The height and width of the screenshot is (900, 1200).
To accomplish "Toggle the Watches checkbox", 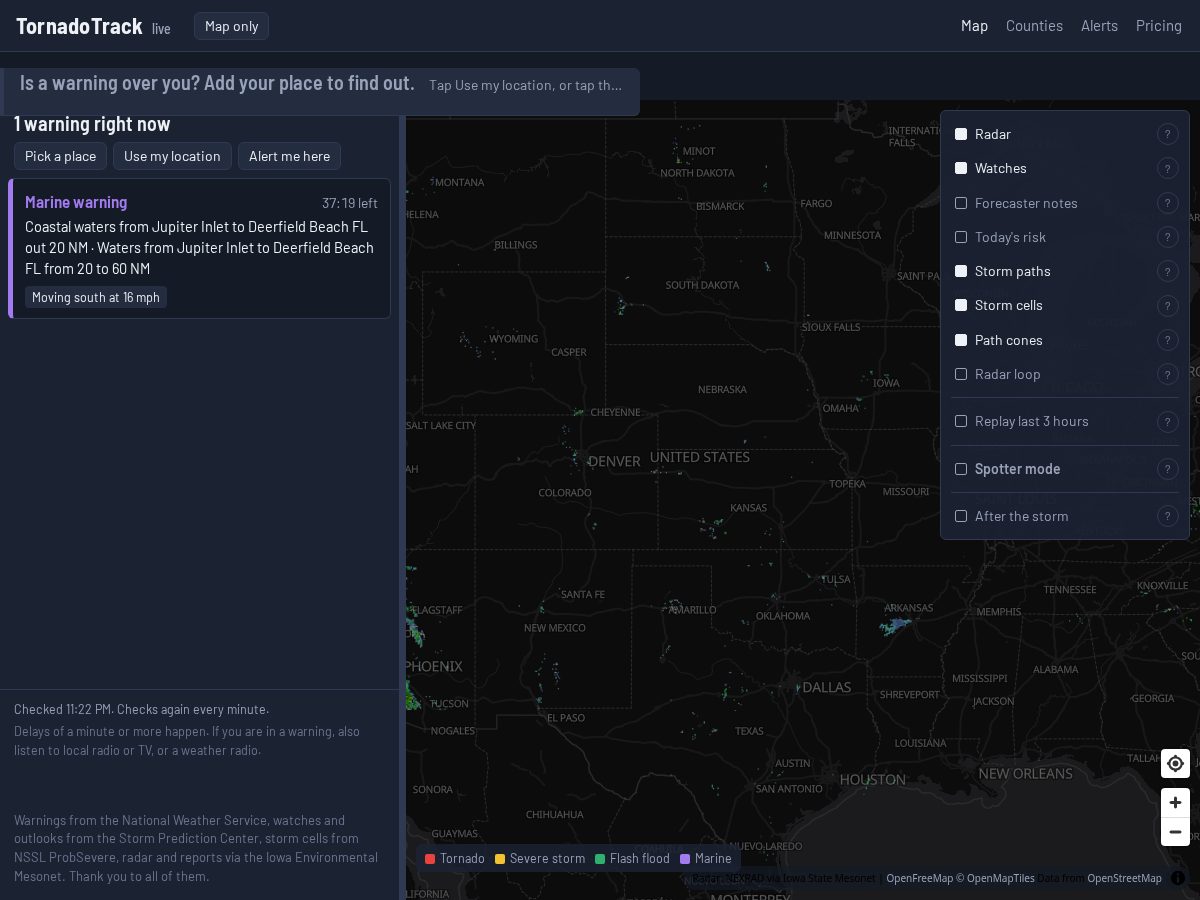I will pos(961,168).
